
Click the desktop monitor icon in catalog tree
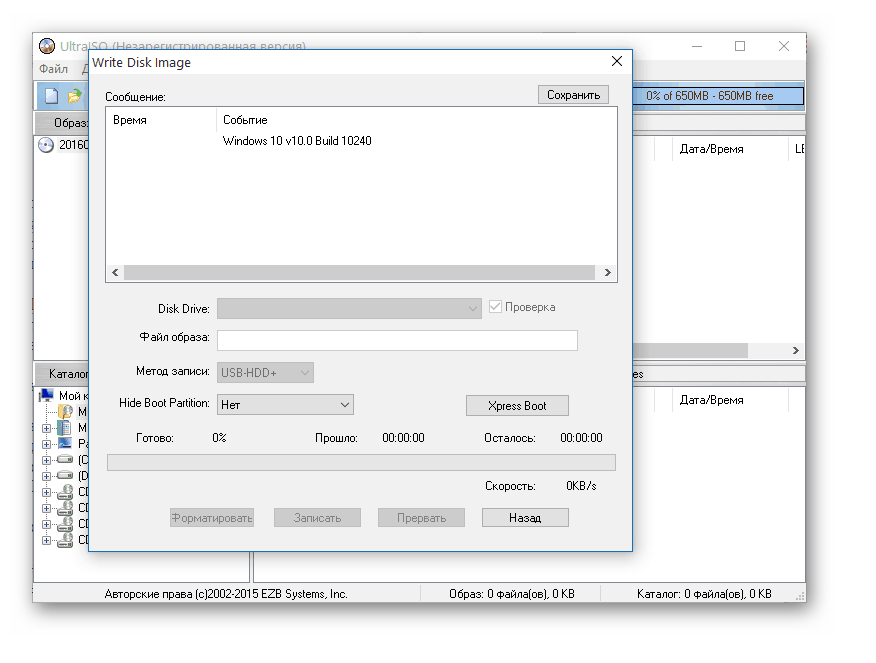pos(65,443)
